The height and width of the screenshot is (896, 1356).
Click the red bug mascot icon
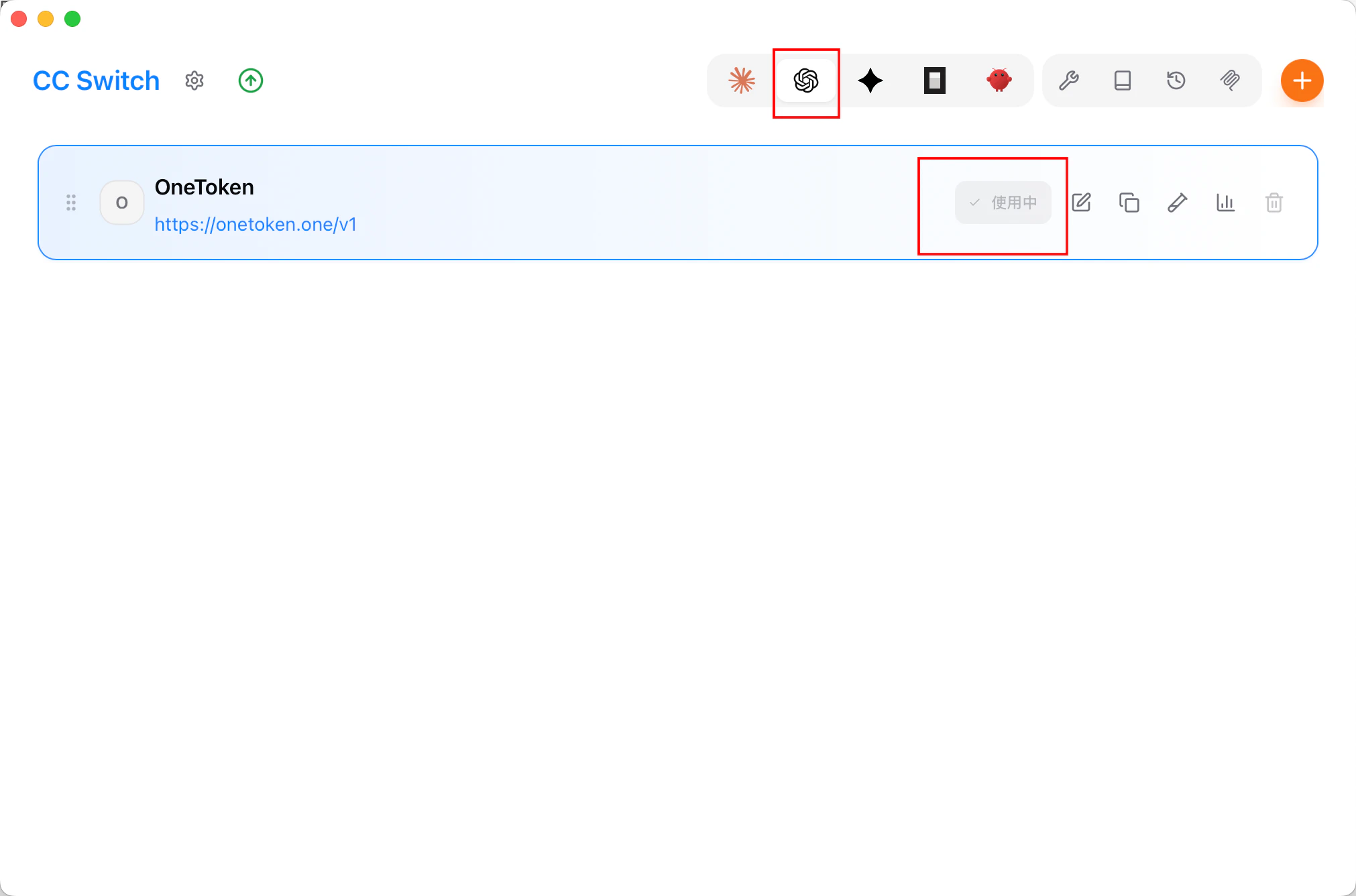999,80
